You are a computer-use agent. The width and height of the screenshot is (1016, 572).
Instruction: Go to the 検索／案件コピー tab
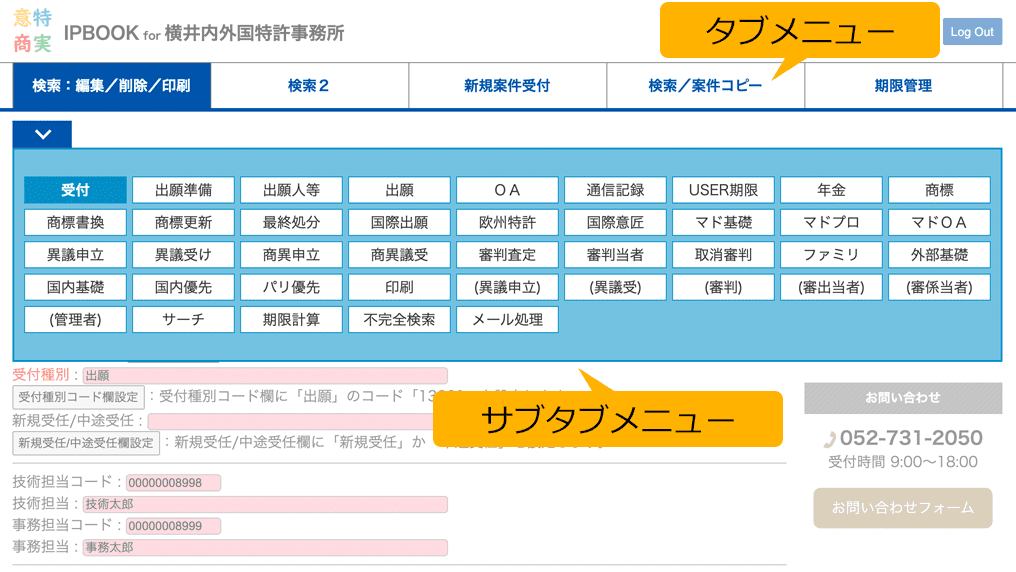(706, 86)
